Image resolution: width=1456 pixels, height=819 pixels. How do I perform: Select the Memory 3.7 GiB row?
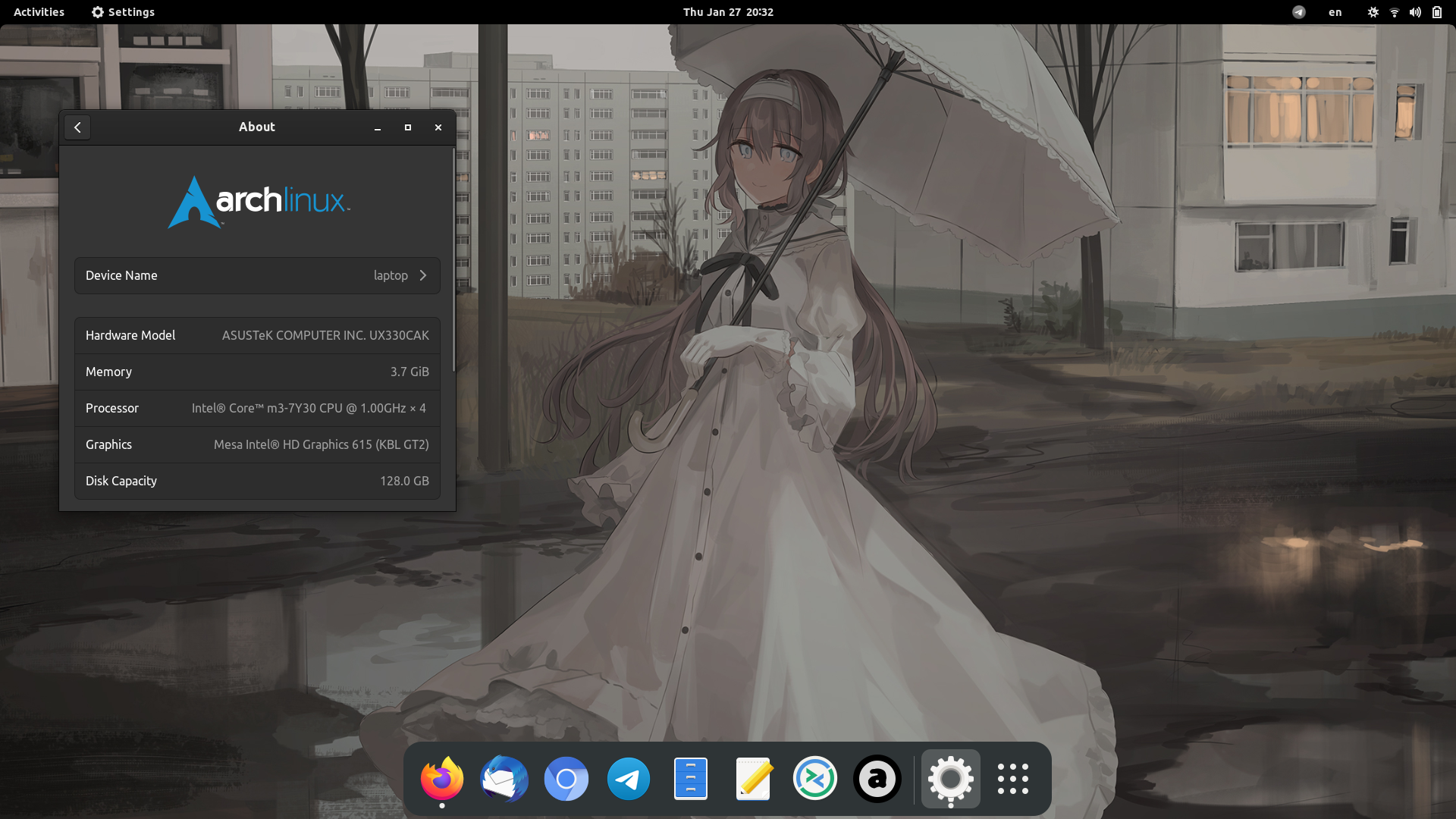(x=257, y=372)
